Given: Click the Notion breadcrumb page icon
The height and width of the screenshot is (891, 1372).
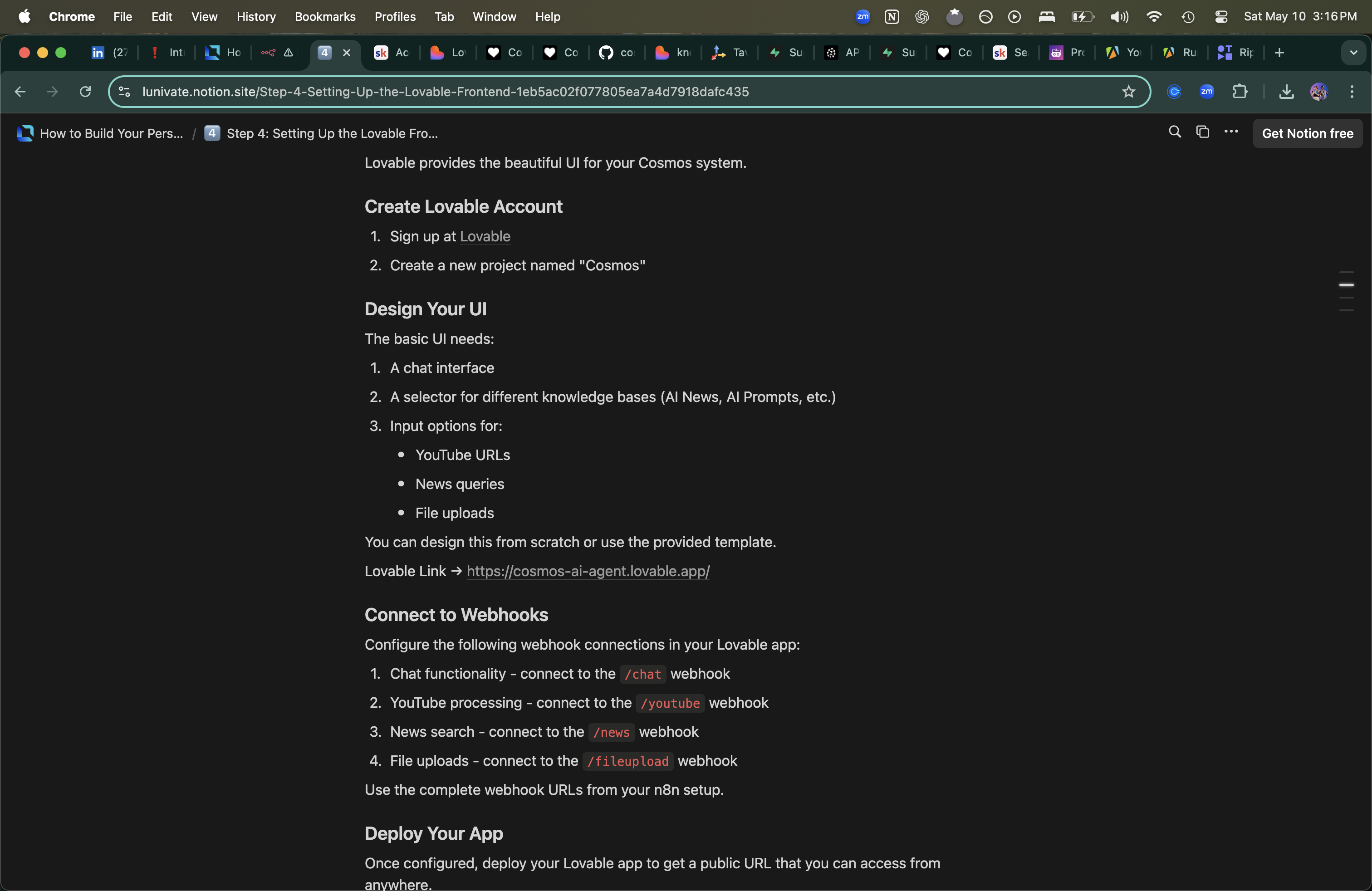Looking at the screenshot, I should [x=25, y=133].
